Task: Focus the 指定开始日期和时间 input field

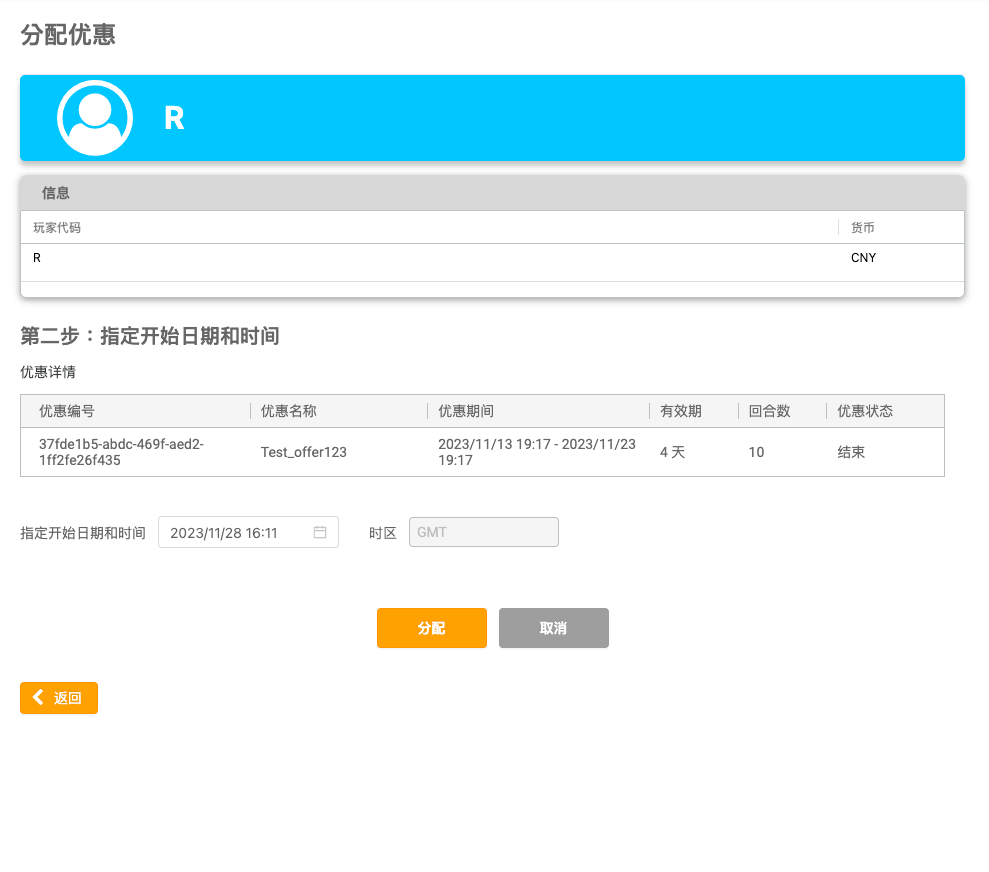Action: tap(238, 532)
